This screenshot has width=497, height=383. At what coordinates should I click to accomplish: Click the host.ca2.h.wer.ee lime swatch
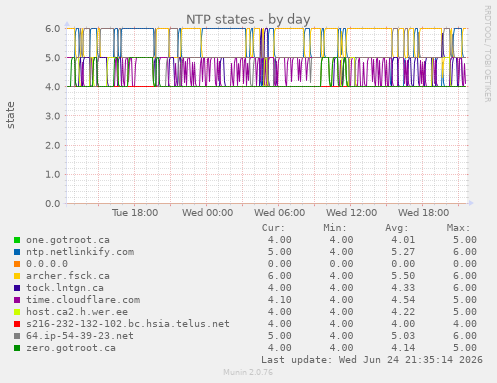pyautogui.click(x=17, y=312)
